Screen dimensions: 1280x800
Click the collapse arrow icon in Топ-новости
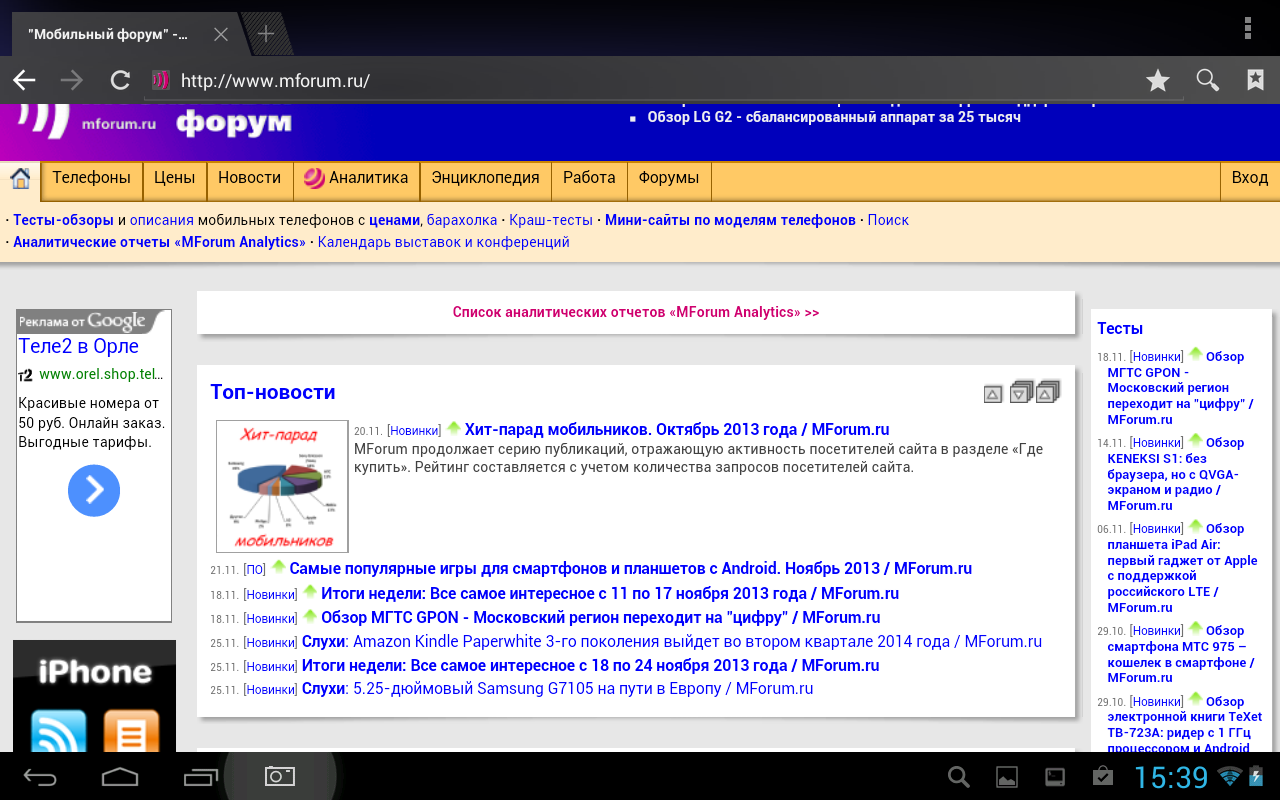pos(993,394)
